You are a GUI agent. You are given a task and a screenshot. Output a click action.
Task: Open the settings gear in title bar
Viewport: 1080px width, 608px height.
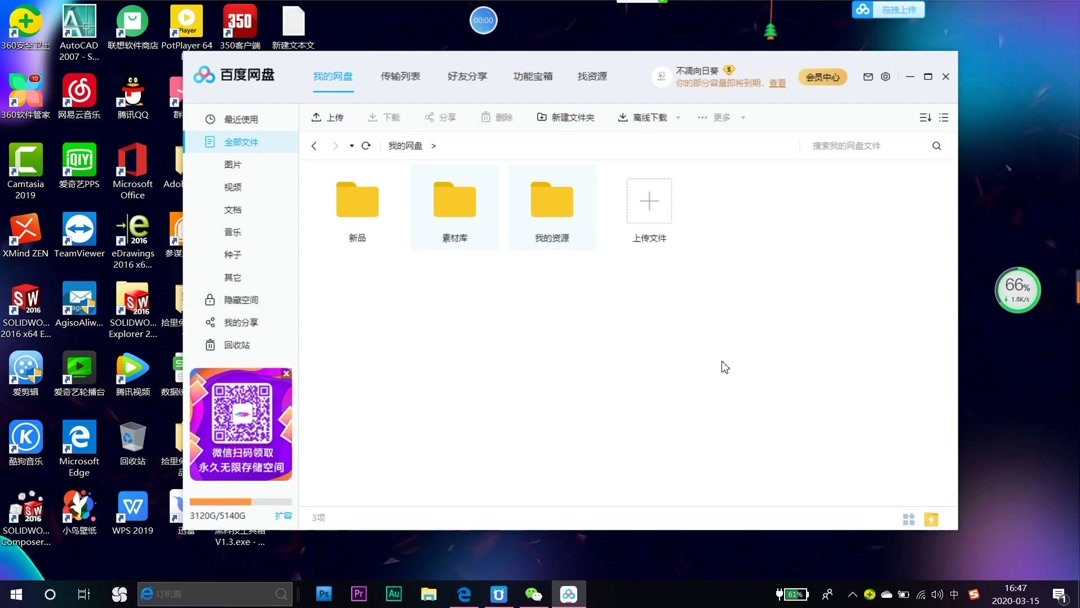(886, 76)
